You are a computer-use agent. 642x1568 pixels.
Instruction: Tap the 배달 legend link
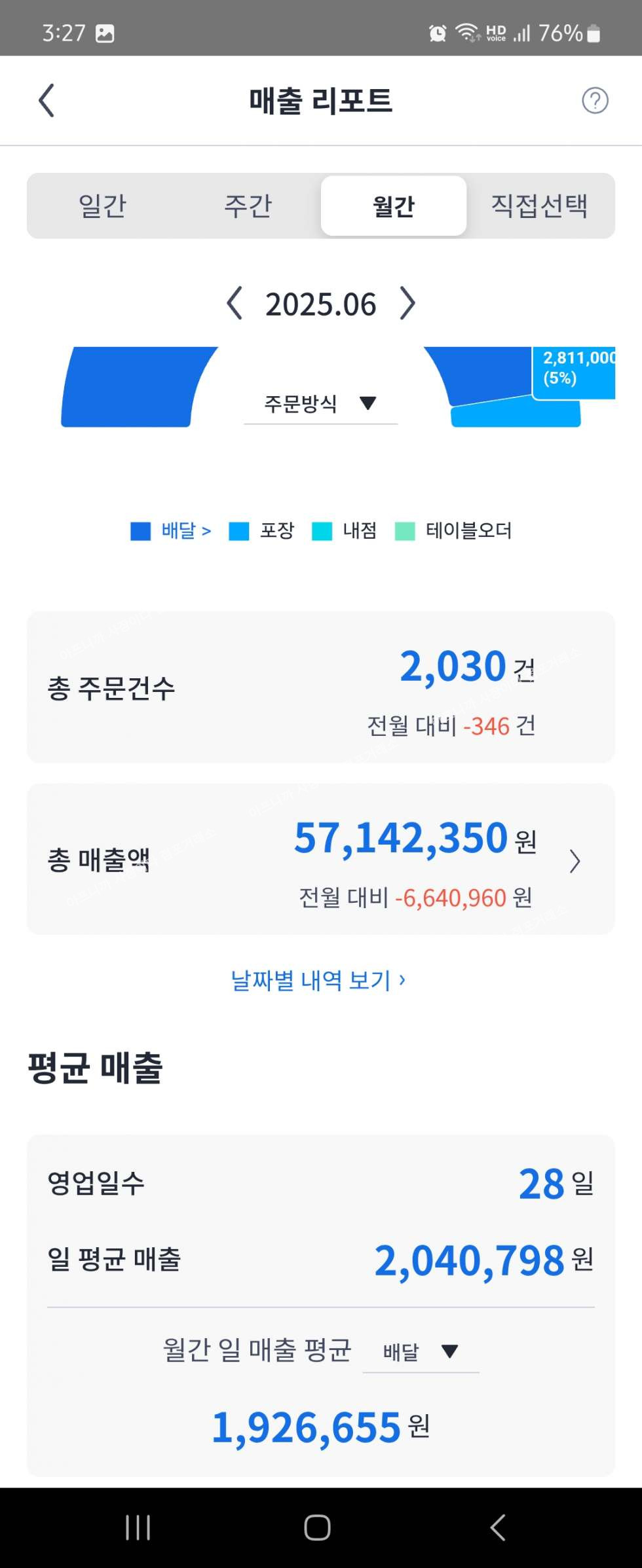[x=185, y=530]
